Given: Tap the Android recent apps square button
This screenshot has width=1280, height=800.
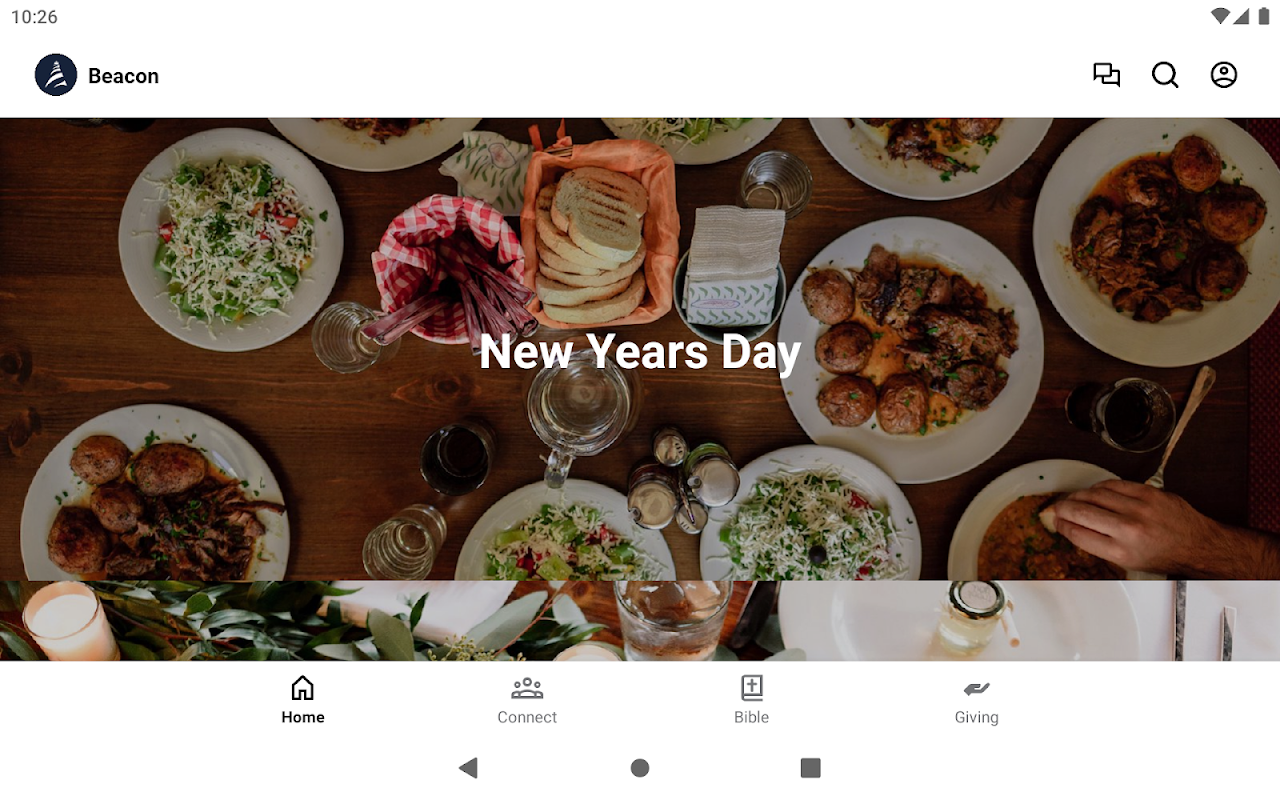Looking at the screenshot, I should 811,768.
